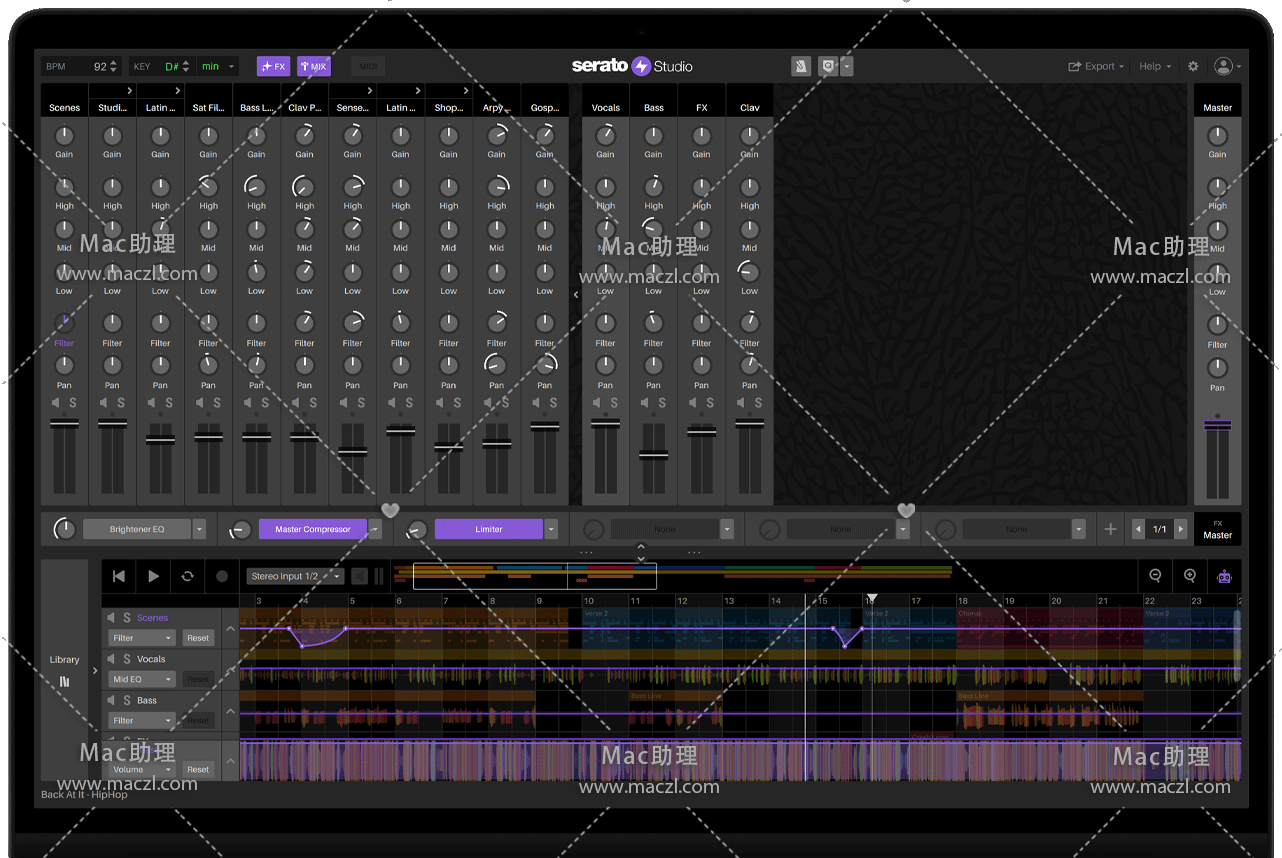Toggle the loop playback icon
Viewport: 1282px width, 858px height.
[x=187, y=576]
